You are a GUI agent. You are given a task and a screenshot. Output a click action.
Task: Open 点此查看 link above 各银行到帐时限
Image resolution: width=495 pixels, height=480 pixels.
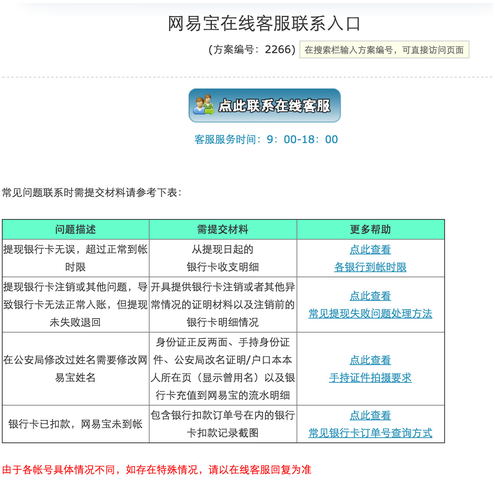point(370,249)
